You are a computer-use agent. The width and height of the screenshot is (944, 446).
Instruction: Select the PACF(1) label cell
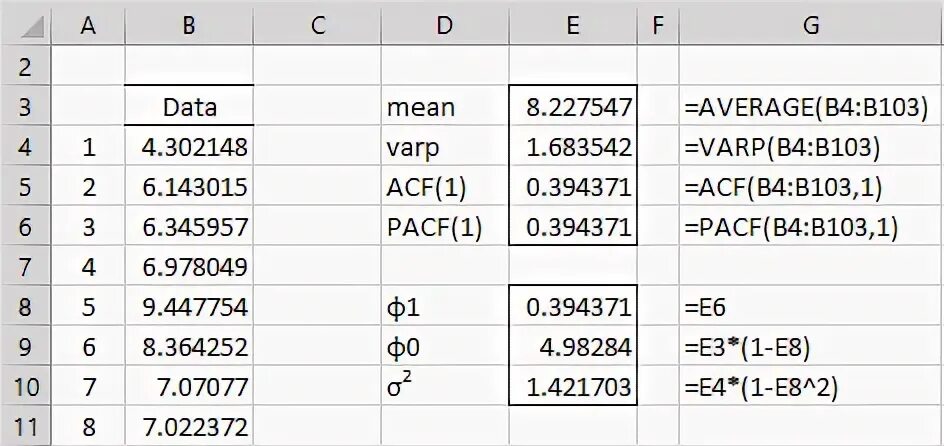[x=445, y=227]
